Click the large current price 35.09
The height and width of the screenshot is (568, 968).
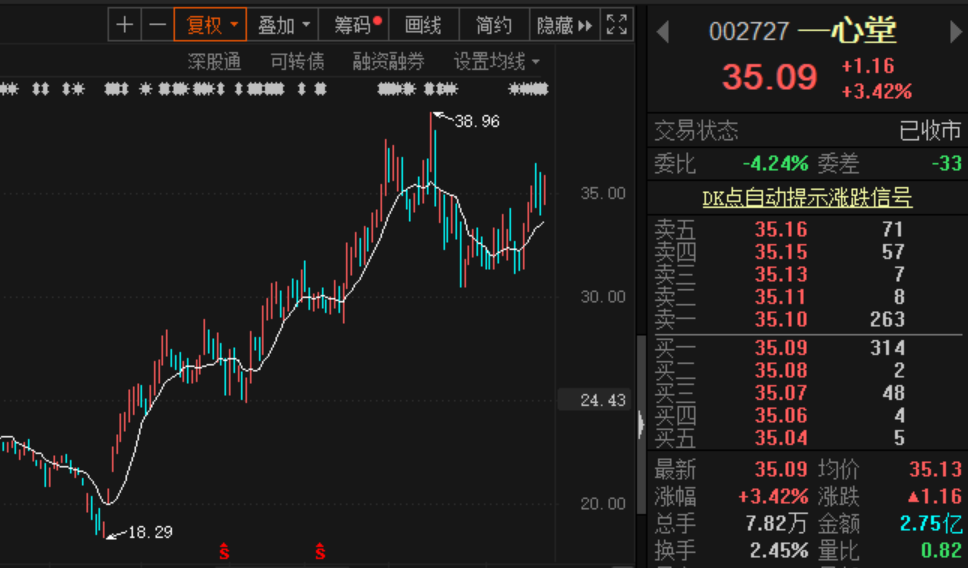point(770,77)
